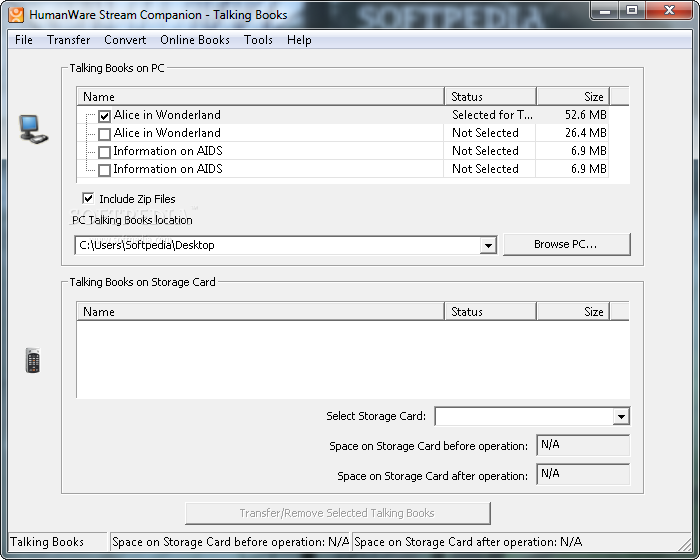Sort PC books by Size column header

click(x=573, y=96)
